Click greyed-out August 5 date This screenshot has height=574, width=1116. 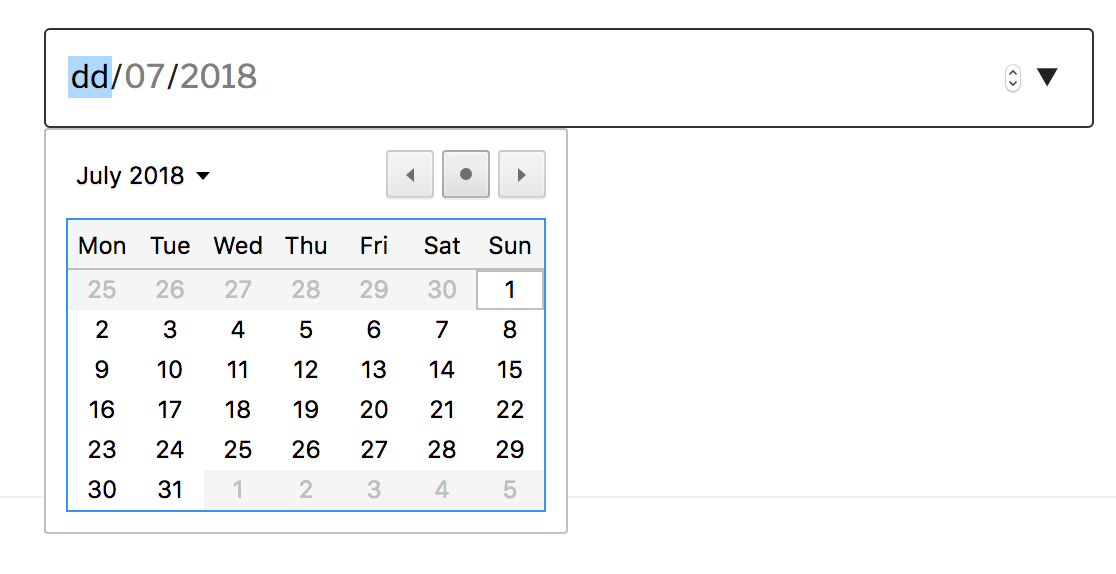[510, 490]
